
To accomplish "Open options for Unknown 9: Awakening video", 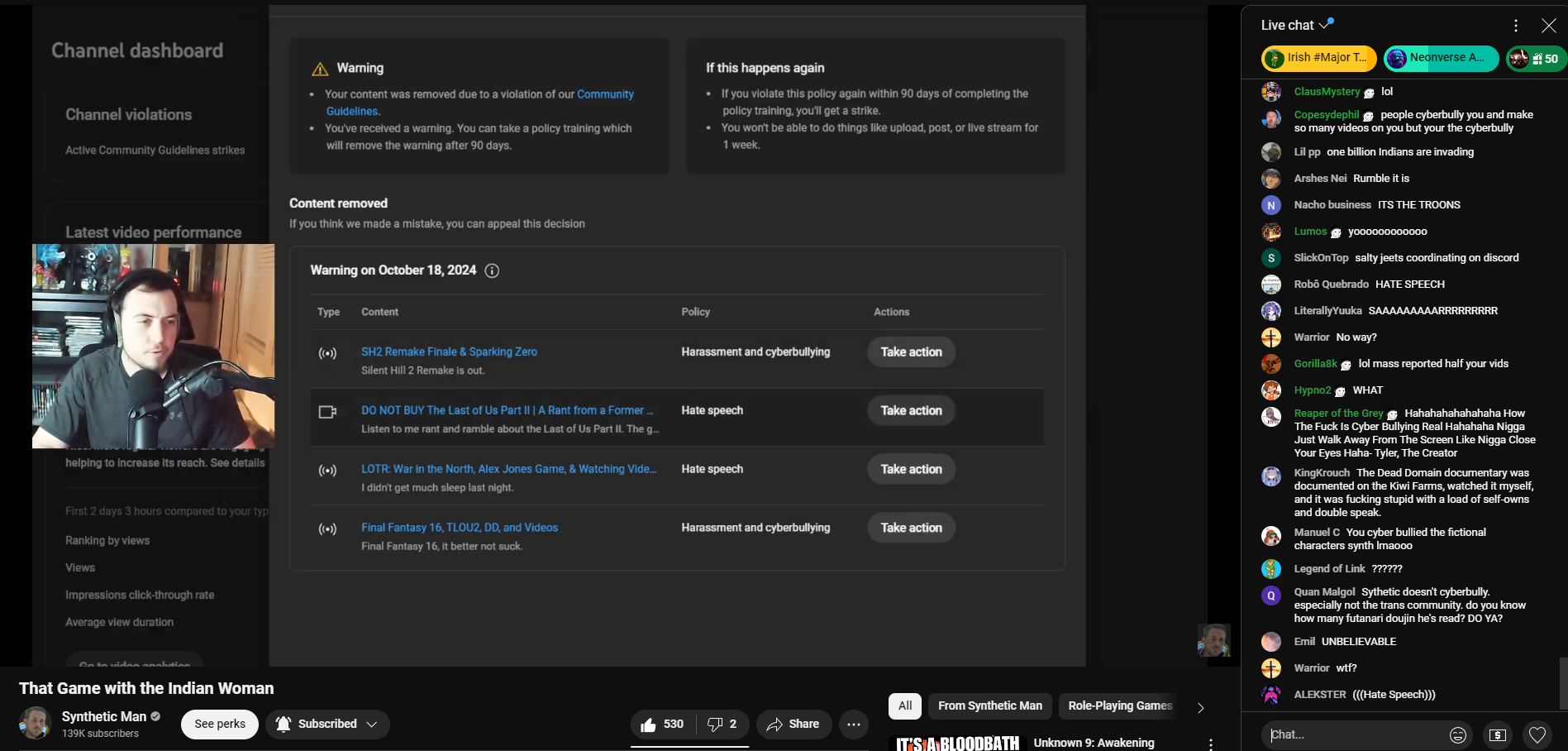I will pos(1211,744).
